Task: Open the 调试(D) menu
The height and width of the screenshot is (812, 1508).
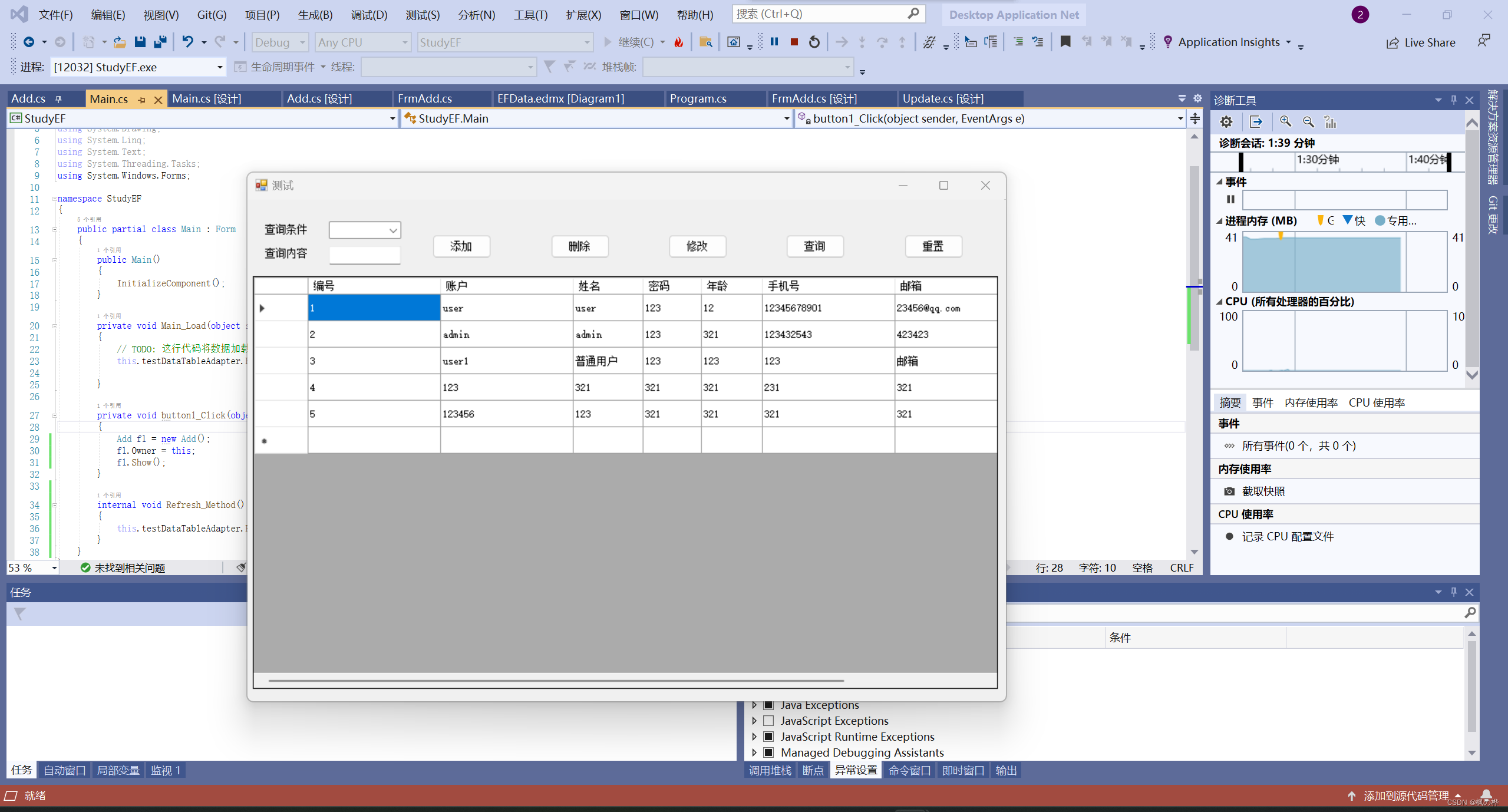Action: (x=369, y=15)
